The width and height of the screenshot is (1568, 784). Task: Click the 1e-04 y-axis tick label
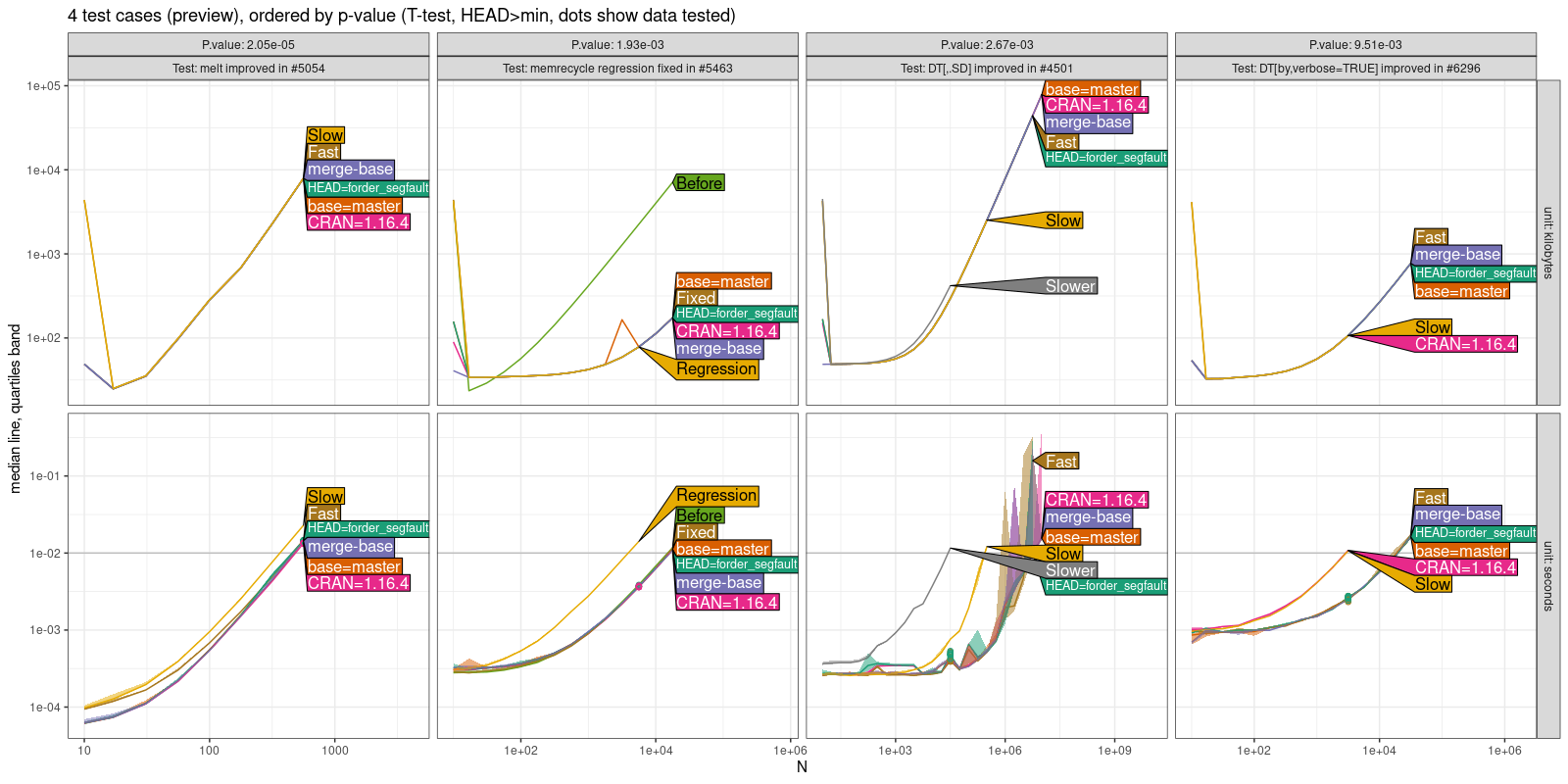pos(44,707)
